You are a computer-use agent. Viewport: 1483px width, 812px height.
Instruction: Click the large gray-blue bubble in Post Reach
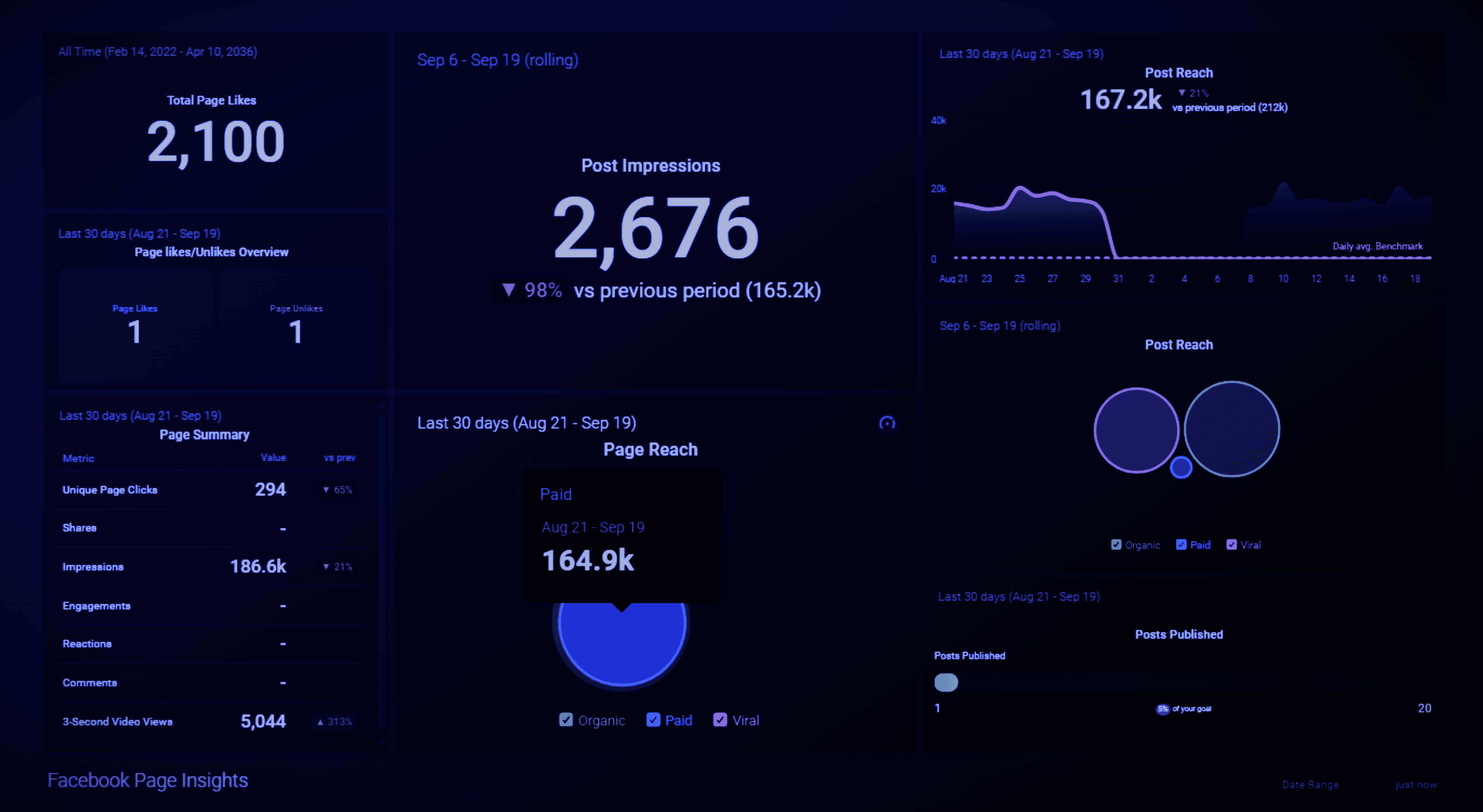coord(1232,429)
